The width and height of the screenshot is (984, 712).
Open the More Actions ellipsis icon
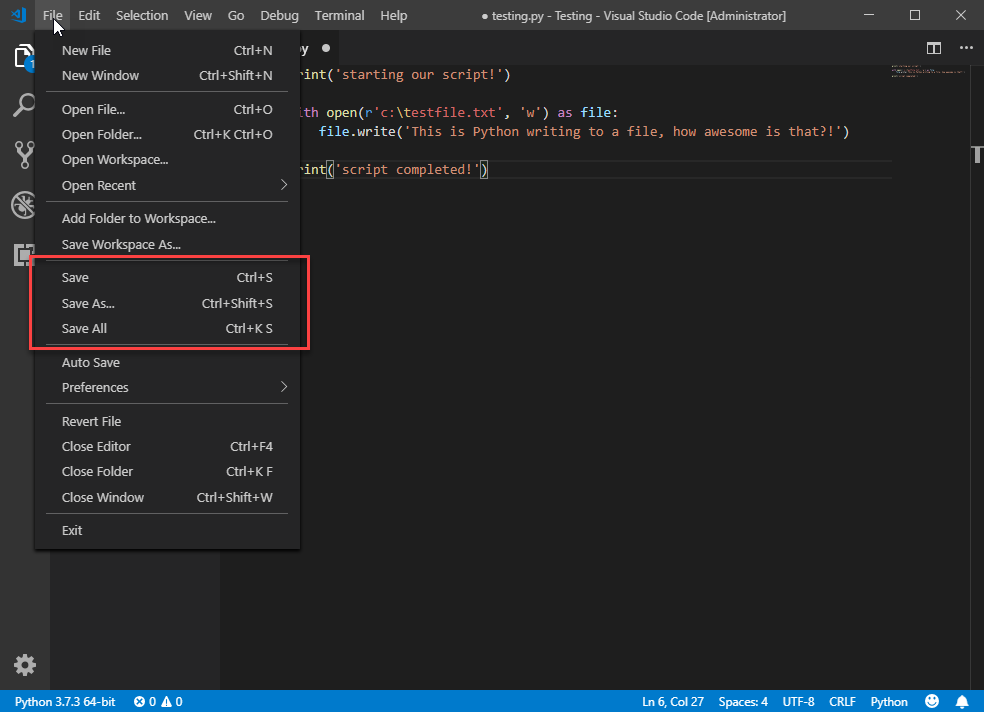pyautogui.click(x=966, y=48)
